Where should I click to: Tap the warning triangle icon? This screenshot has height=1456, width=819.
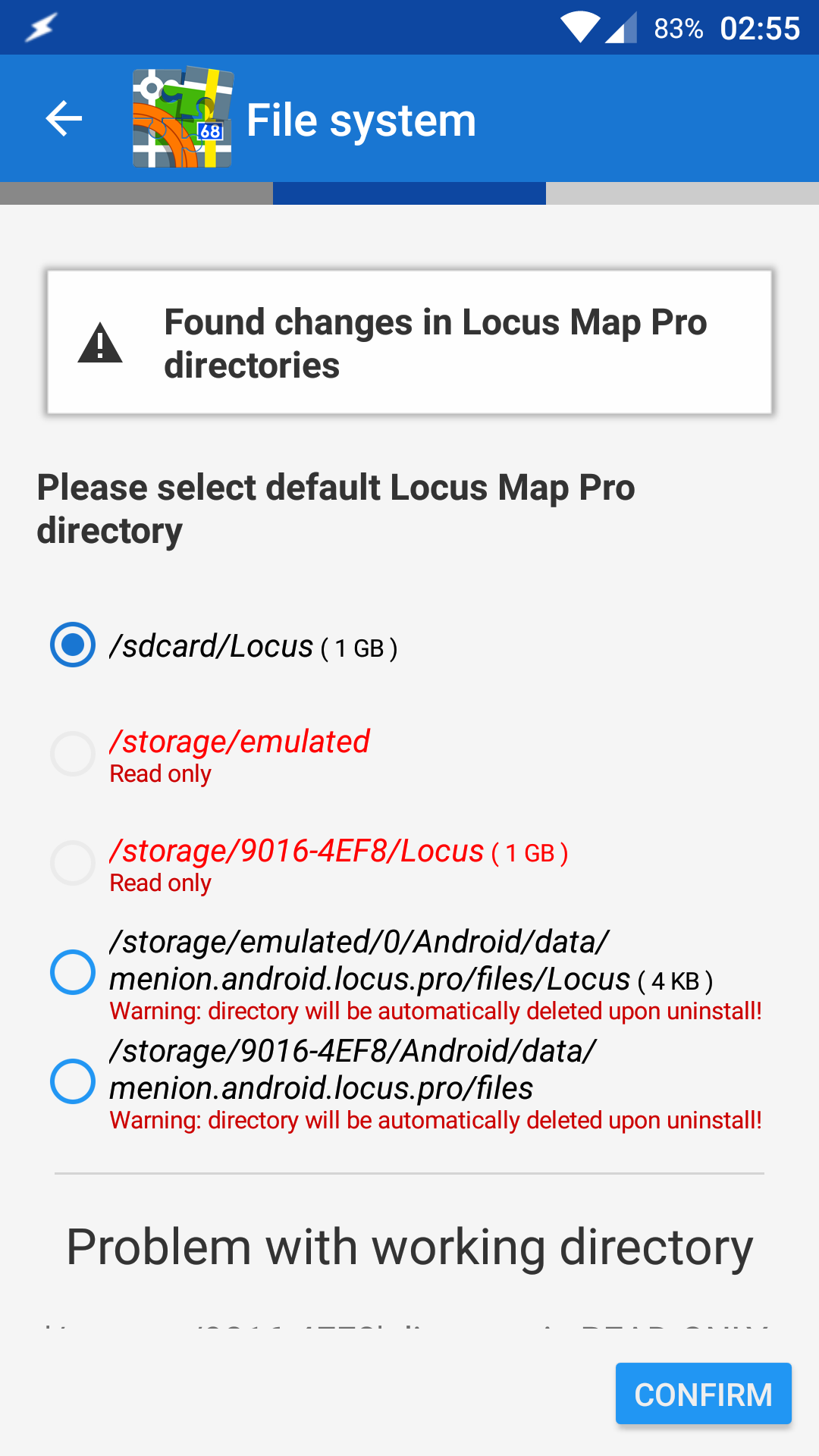click(100, 344)
